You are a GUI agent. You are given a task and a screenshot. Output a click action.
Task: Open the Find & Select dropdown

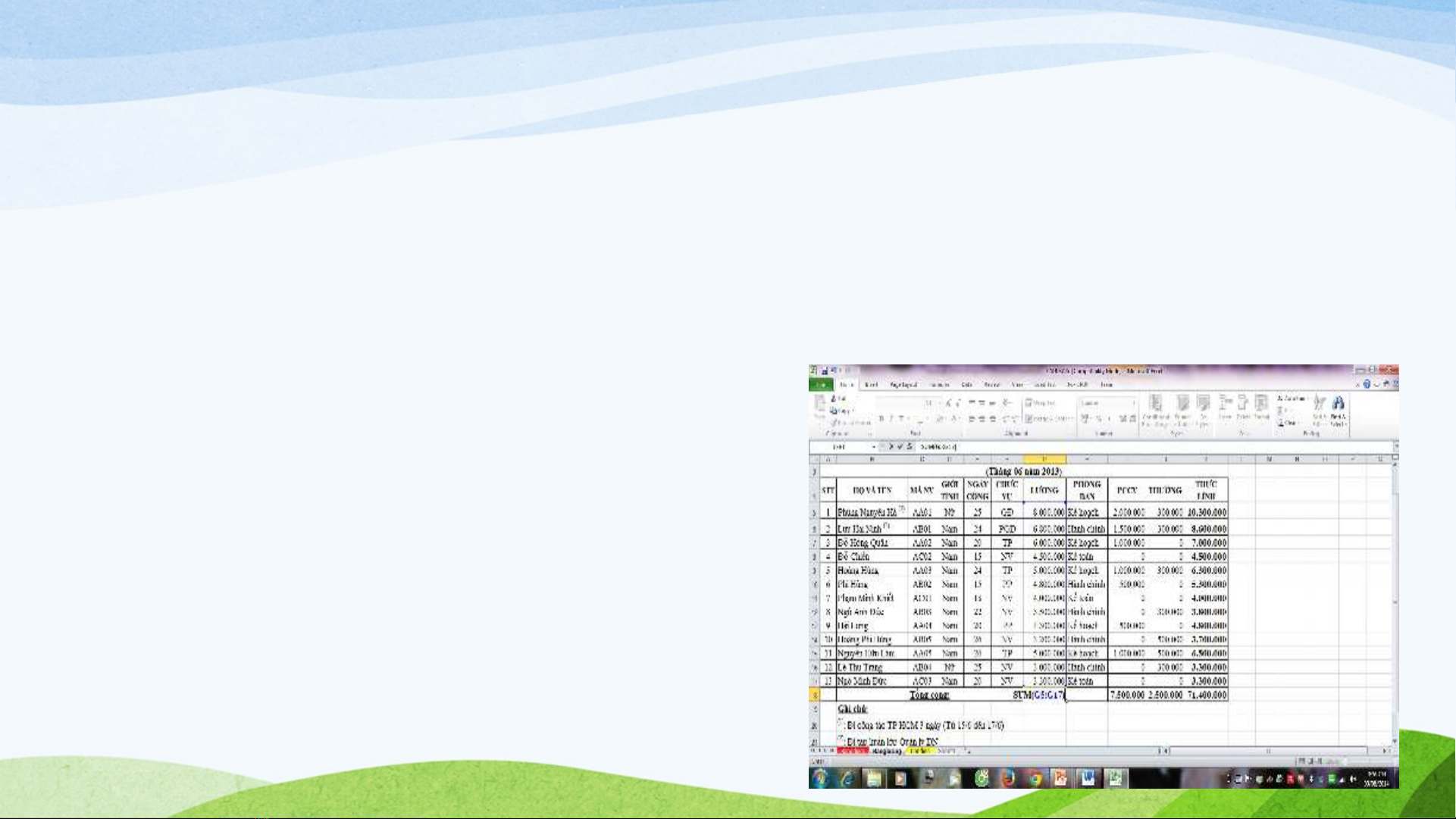click(x=1338, y=405)
